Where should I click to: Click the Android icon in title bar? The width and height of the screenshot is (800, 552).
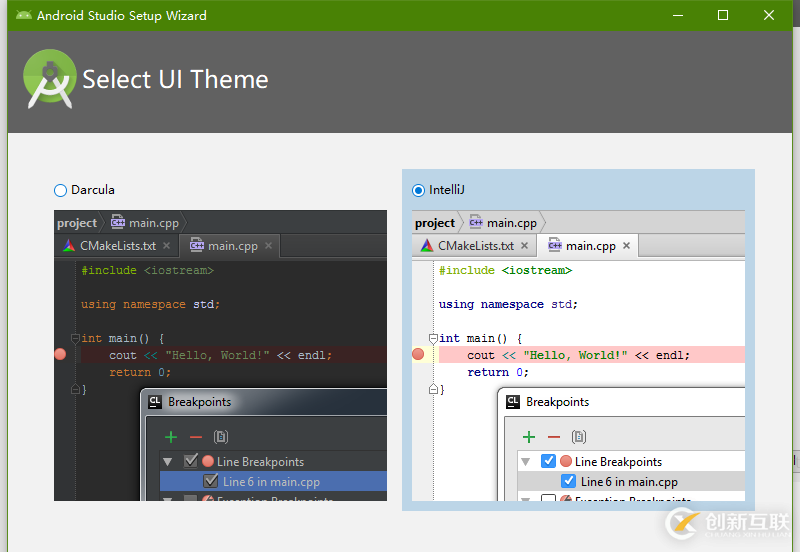tap(23, 15)
